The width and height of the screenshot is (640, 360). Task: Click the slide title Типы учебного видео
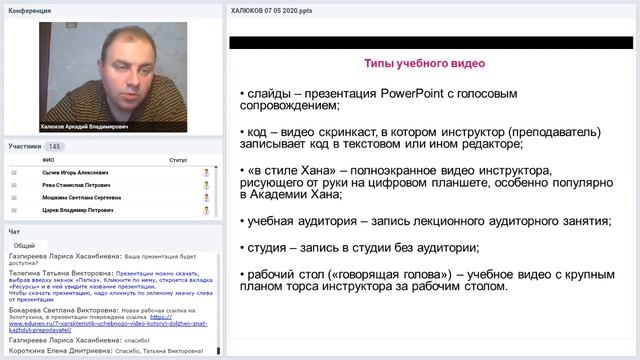tap(424, 63)
